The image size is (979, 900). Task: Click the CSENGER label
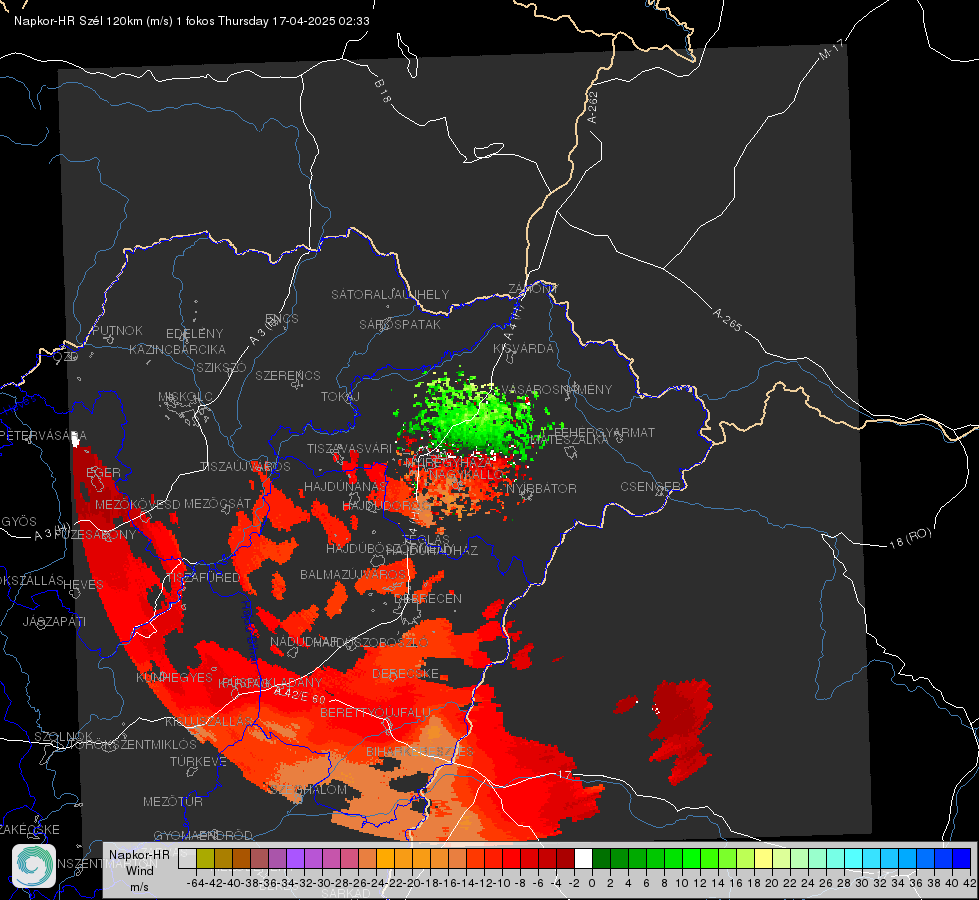(x=650, y=487)
